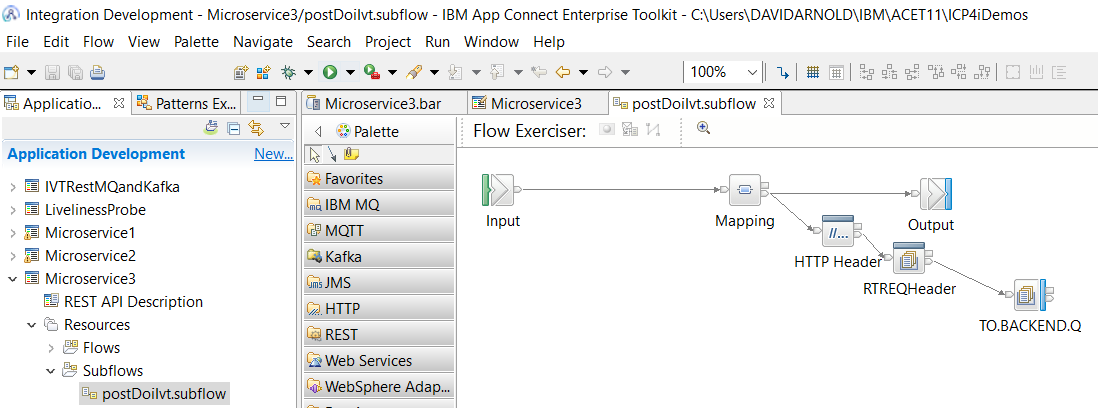This screenshot has height=408, width=1098.
Task: Click the Debug bug icon
Action: click(x=289, y=71)
